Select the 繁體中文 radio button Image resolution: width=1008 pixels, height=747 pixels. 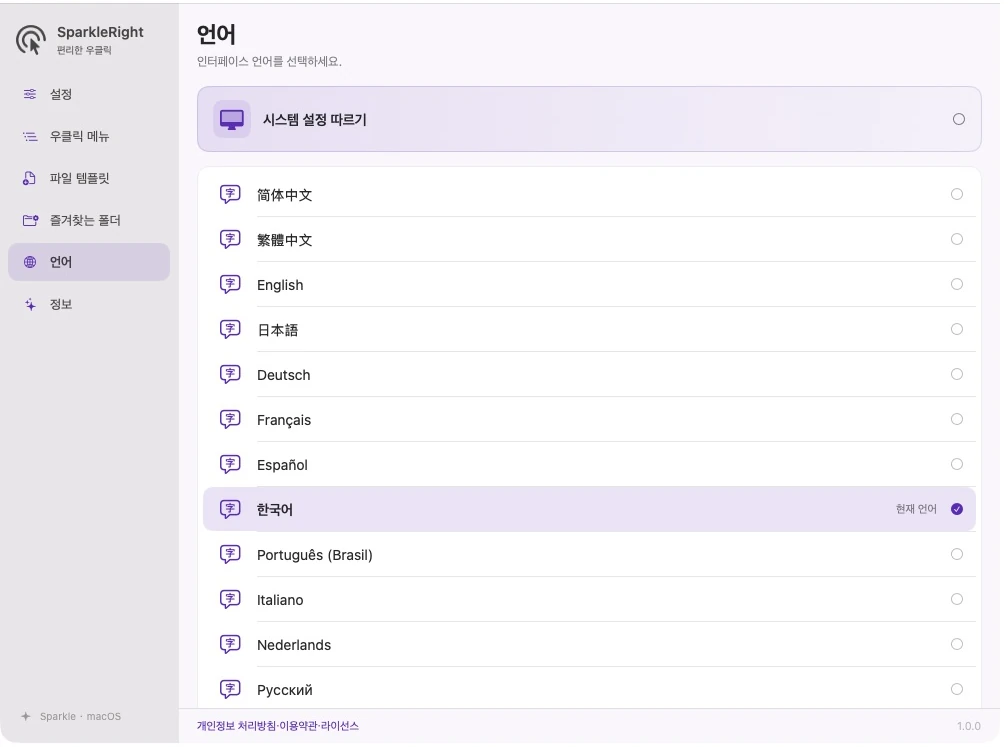coord(957,239)
